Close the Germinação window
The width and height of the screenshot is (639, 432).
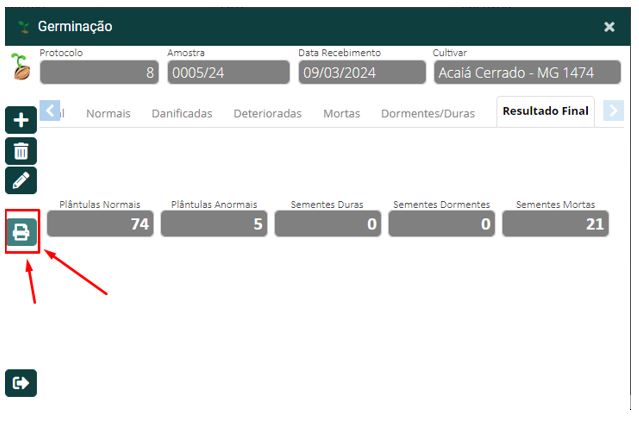click(609, 27)
